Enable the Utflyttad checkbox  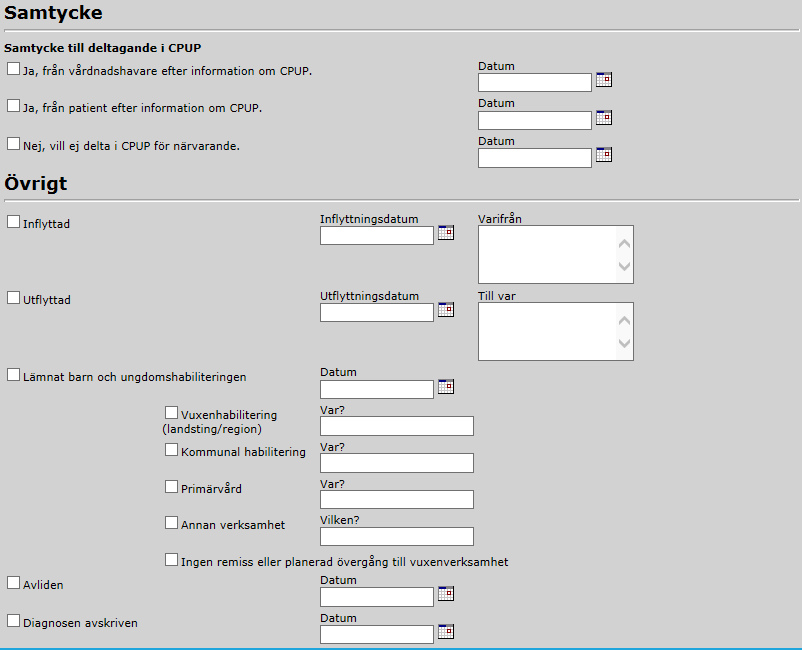[13, 298]
